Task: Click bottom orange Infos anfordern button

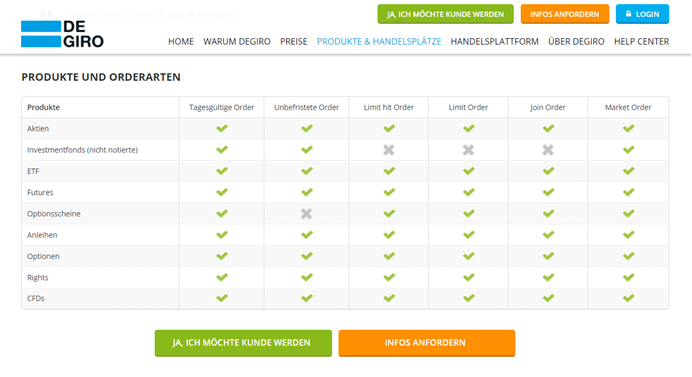Action: (427, 343)
